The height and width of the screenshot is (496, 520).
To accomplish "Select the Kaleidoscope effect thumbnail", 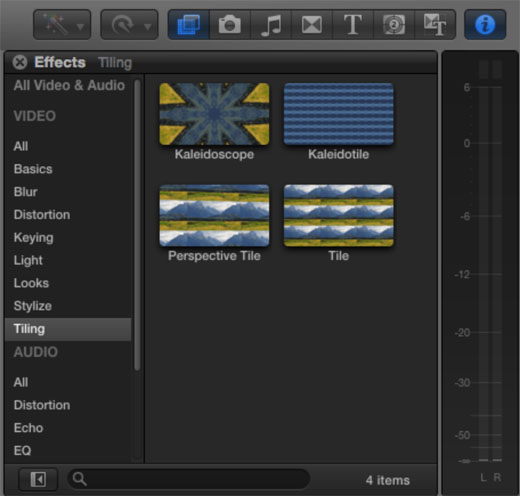I will [214, 114].
